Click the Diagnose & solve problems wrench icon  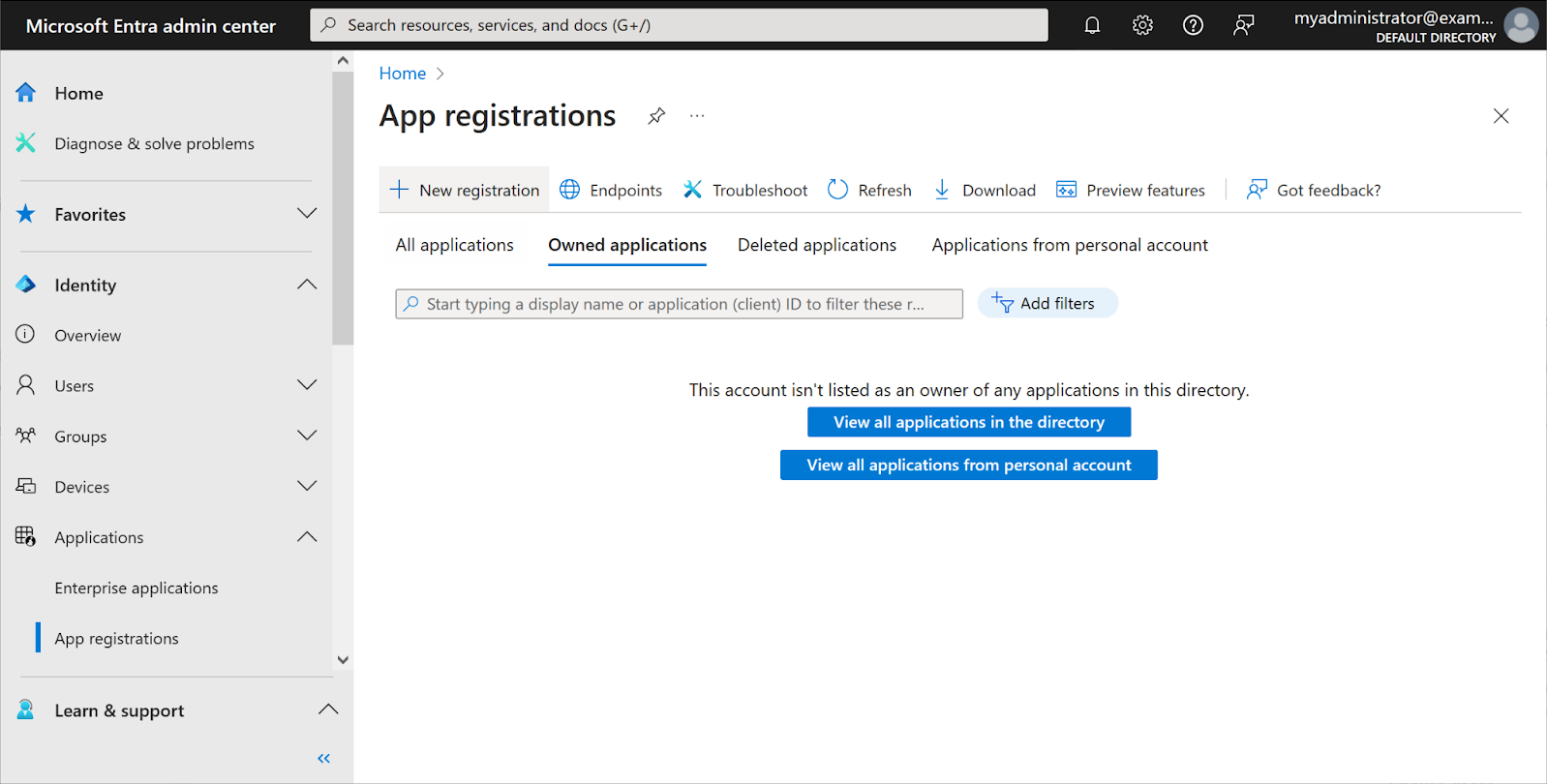point(25,143)
